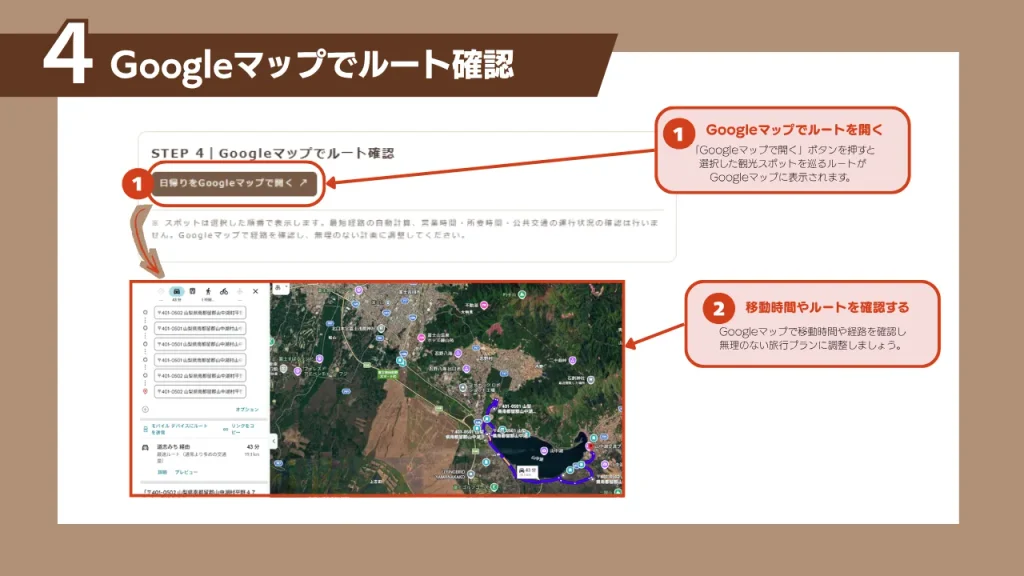Select the cycling travel mode
Image resolution: width=1024 pixels, height=576 pixels.
click(x=224, y=291)
